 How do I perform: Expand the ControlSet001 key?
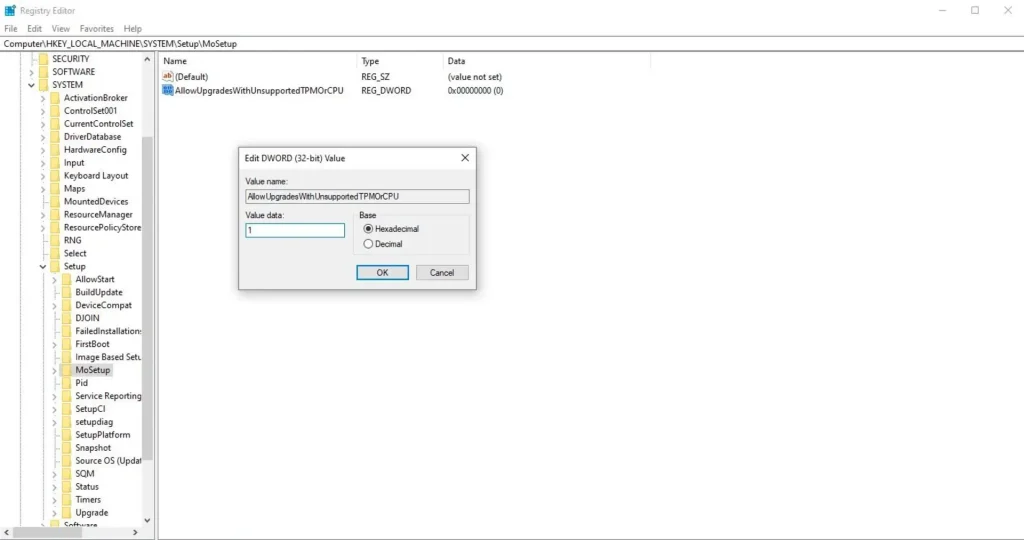[43, 111]
